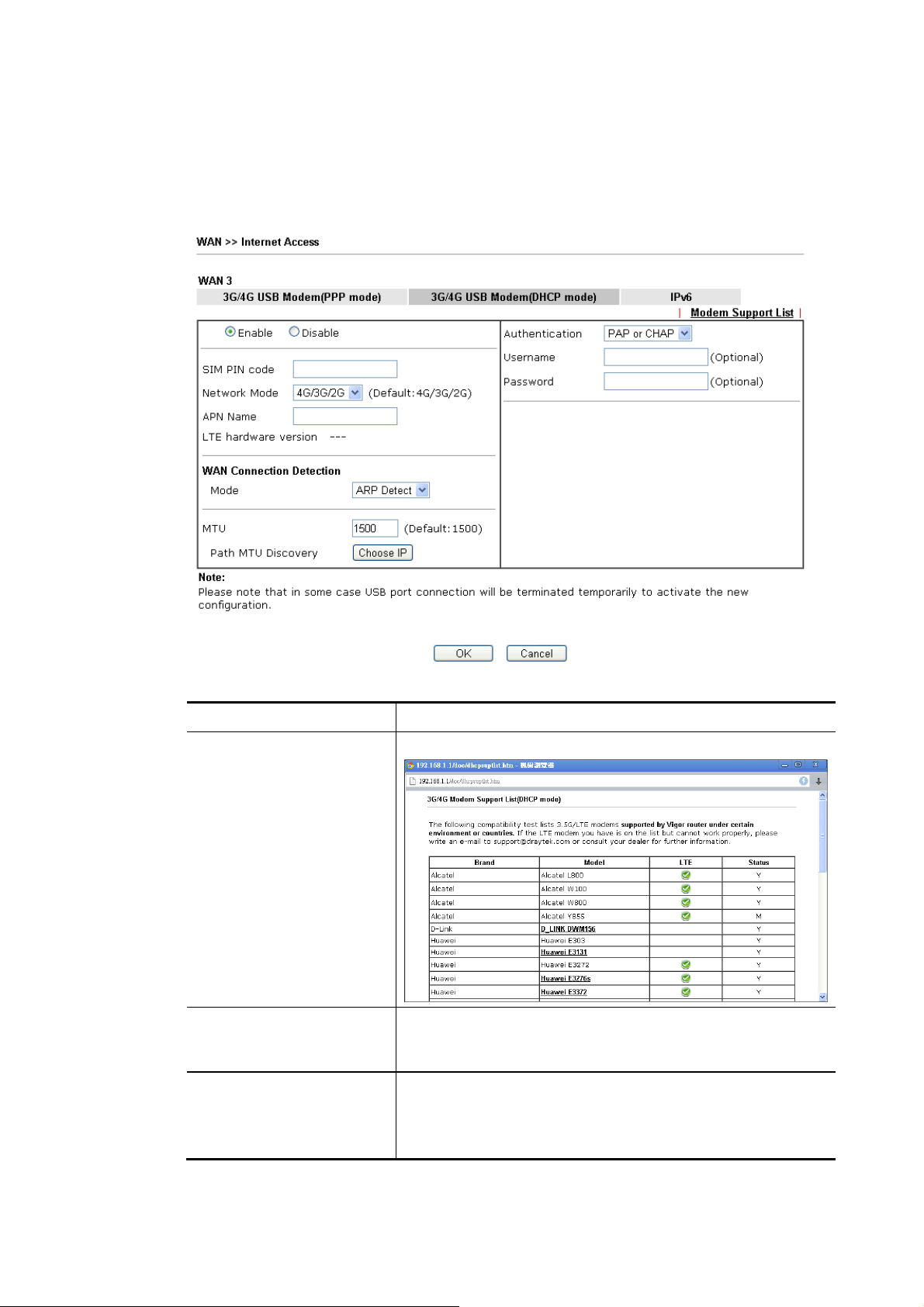The width and height of the screenshot is (924, 1307).
Task: Click the blue circular icon in popup address bar
Action: click(804, 781)
